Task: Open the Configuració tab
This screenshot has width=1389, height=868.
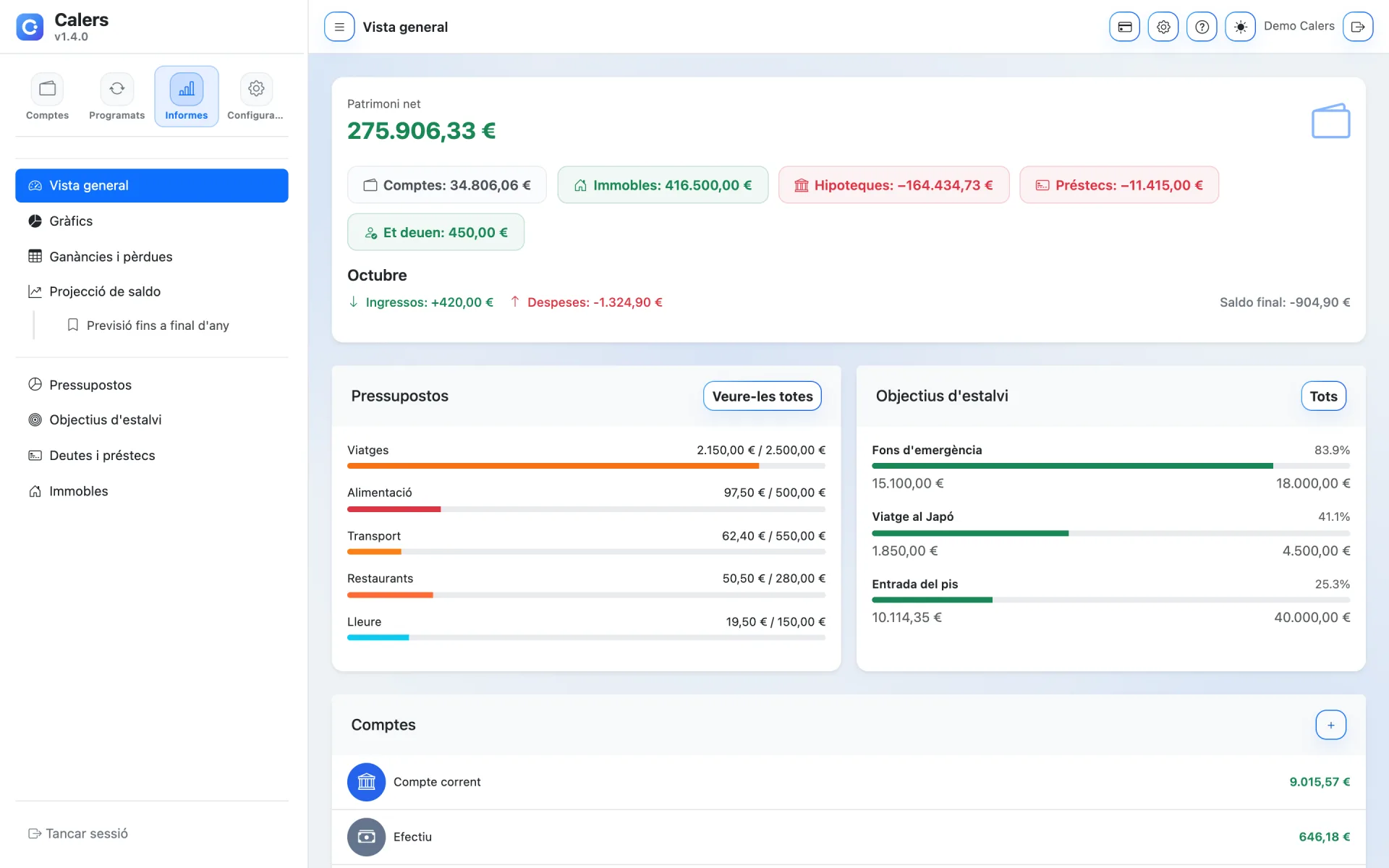Action: coord(255,97)
